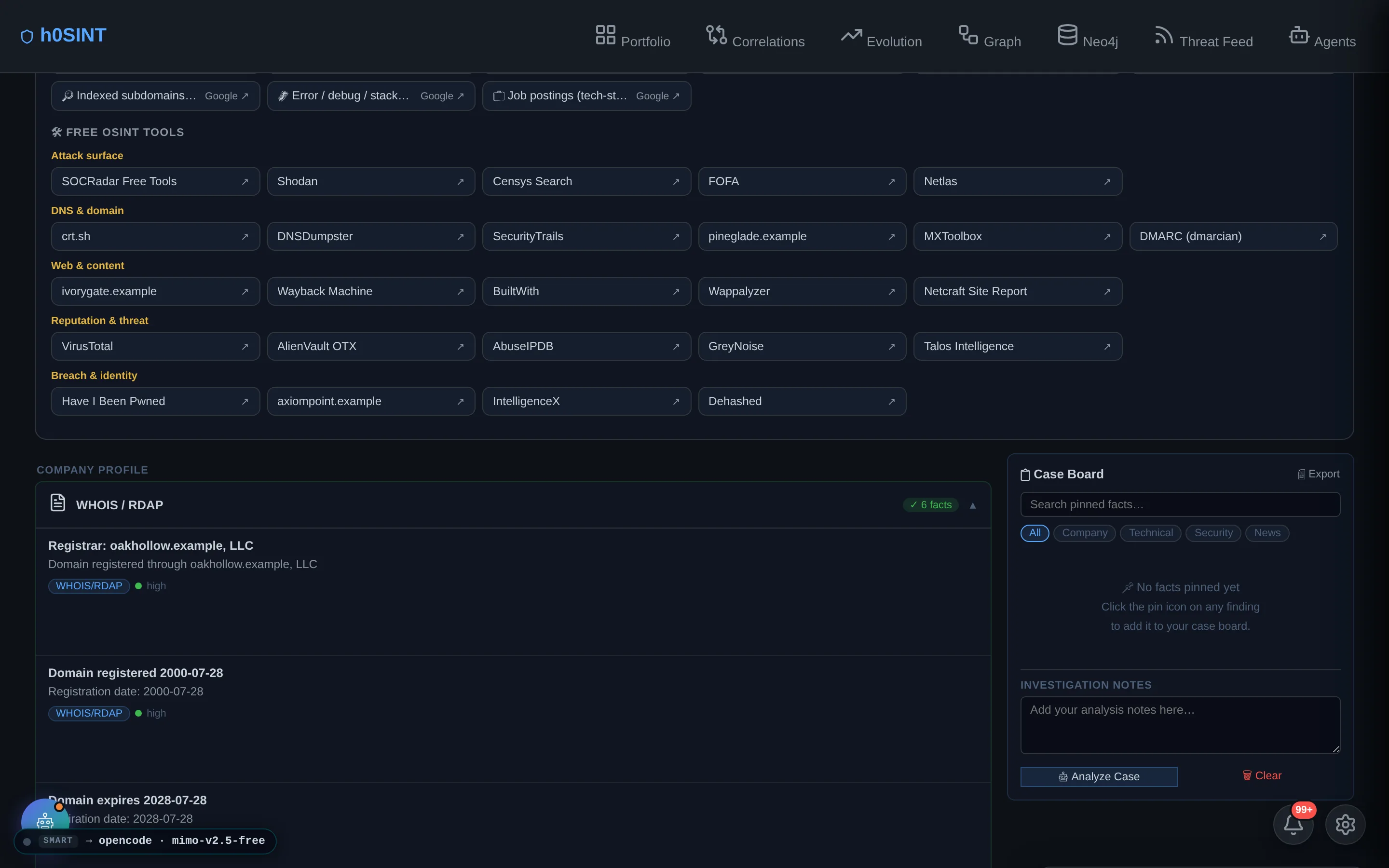This screenshot has width=1389, height=868.
Task: Open the pineglade.example link
Action: tap(802, 236)
